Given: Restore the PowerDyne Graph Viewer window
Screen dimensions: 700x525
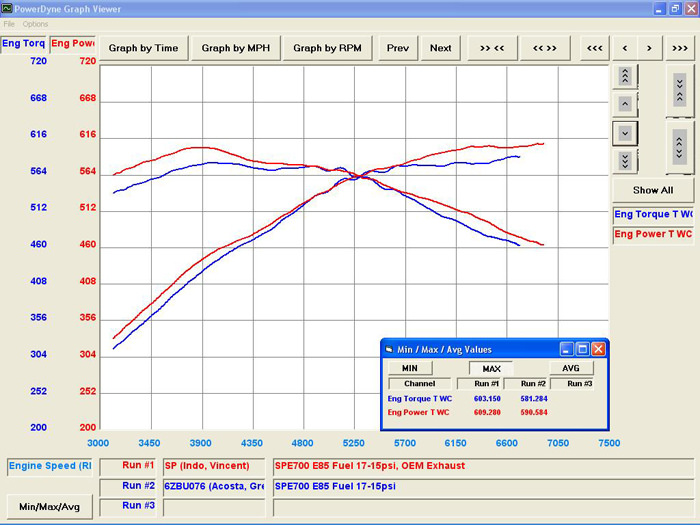Looking at the screenshot, I should pos(675,9).
